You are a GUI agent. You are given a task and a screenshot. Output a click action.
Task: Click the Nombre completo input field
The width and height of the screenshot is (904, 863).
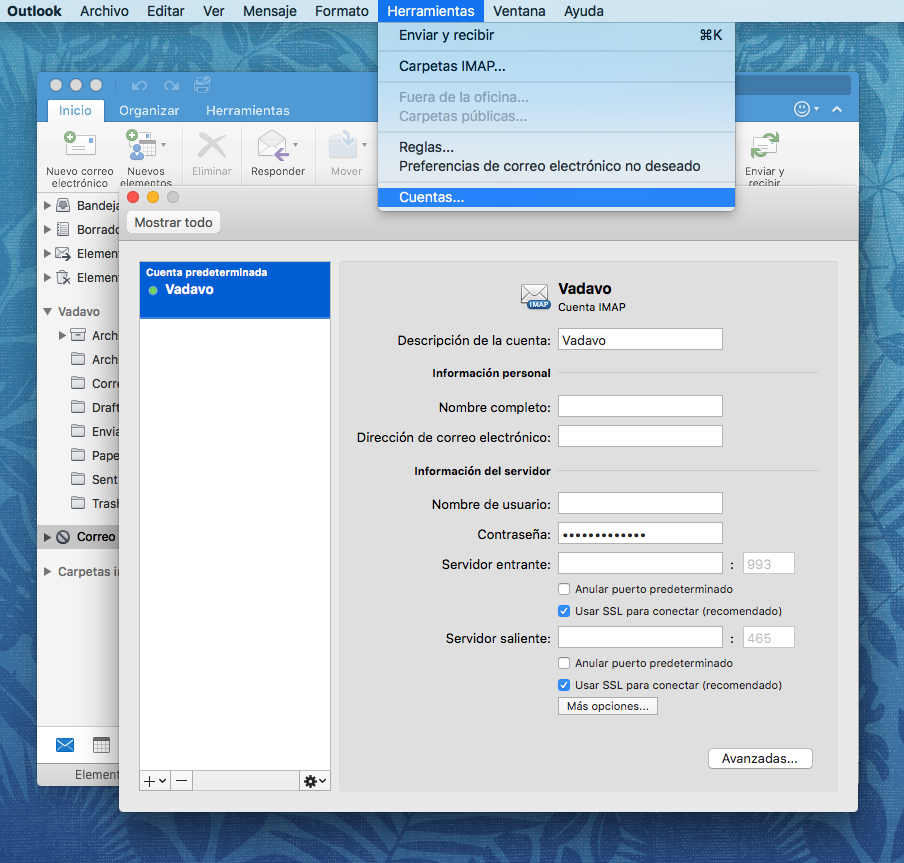pos(640,406)
